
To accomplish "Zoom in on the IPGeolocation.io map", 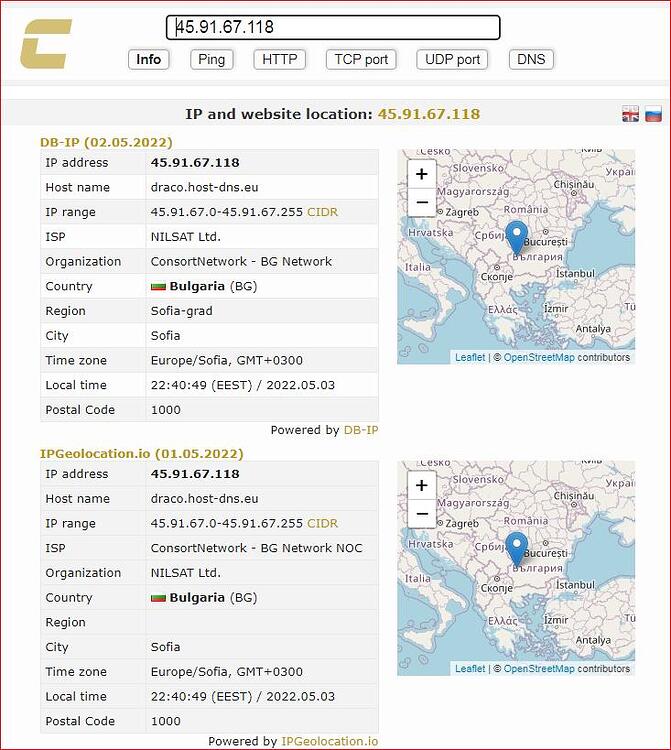I will [x=422, y=485].
